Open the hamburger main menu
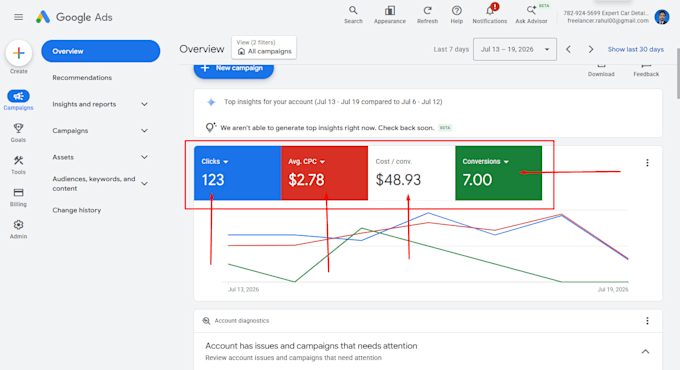The width and height of the screenshot is (680, 370). click(x=18, y=17)
